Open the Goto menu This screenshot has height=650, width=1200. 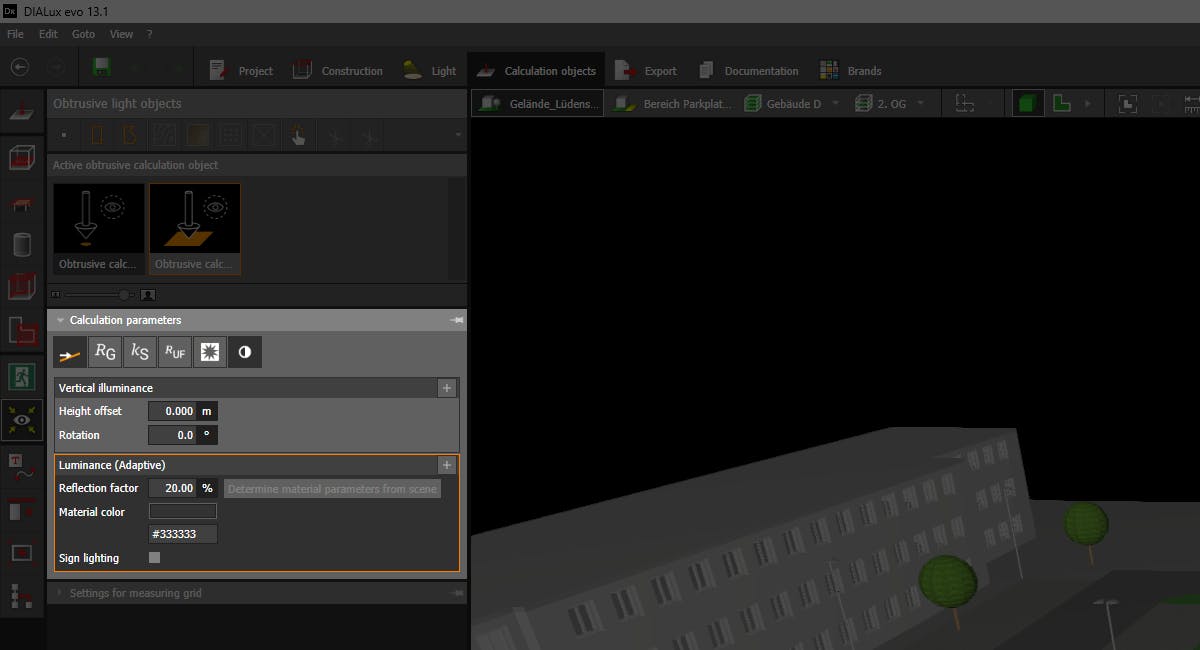pyautogui.click(x=83, y=34)
